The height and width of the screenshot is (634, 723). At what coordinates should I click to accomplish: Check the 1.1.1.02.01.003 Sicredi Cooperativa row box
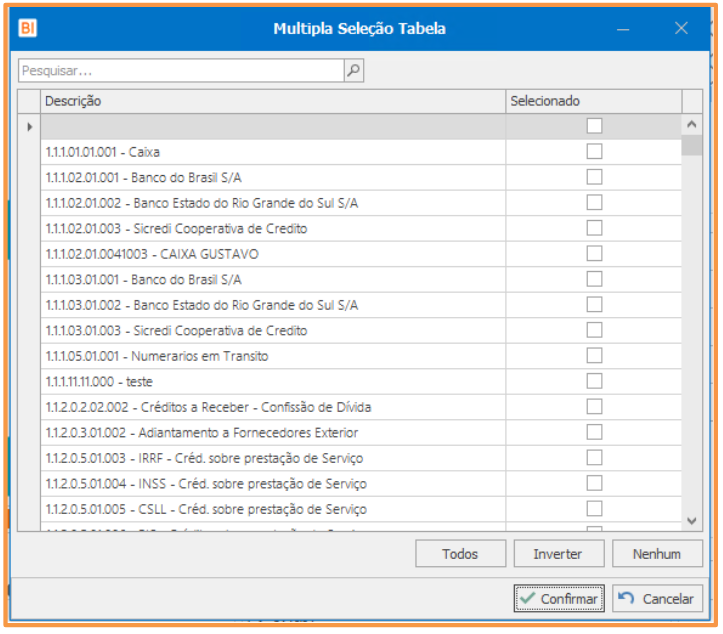pos(594,228)
